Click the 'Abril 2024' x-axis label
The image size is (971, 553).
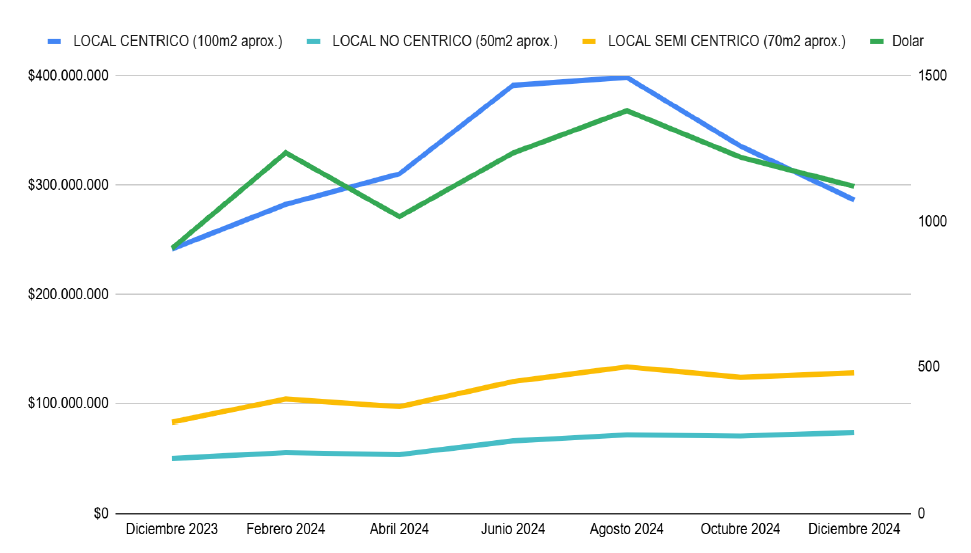click(x=400, y=529)
